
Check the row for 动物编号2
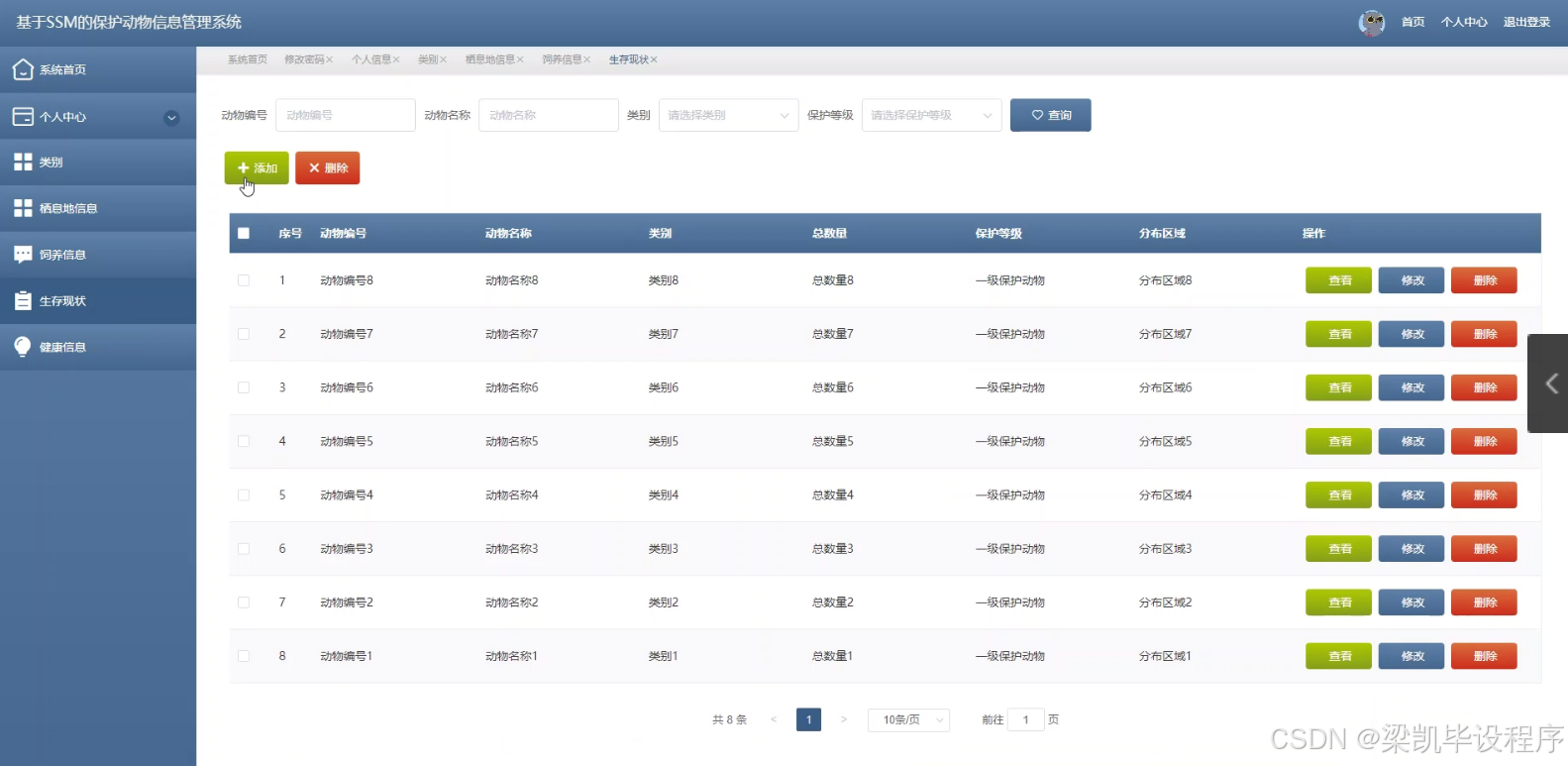[x=244, y=602]
